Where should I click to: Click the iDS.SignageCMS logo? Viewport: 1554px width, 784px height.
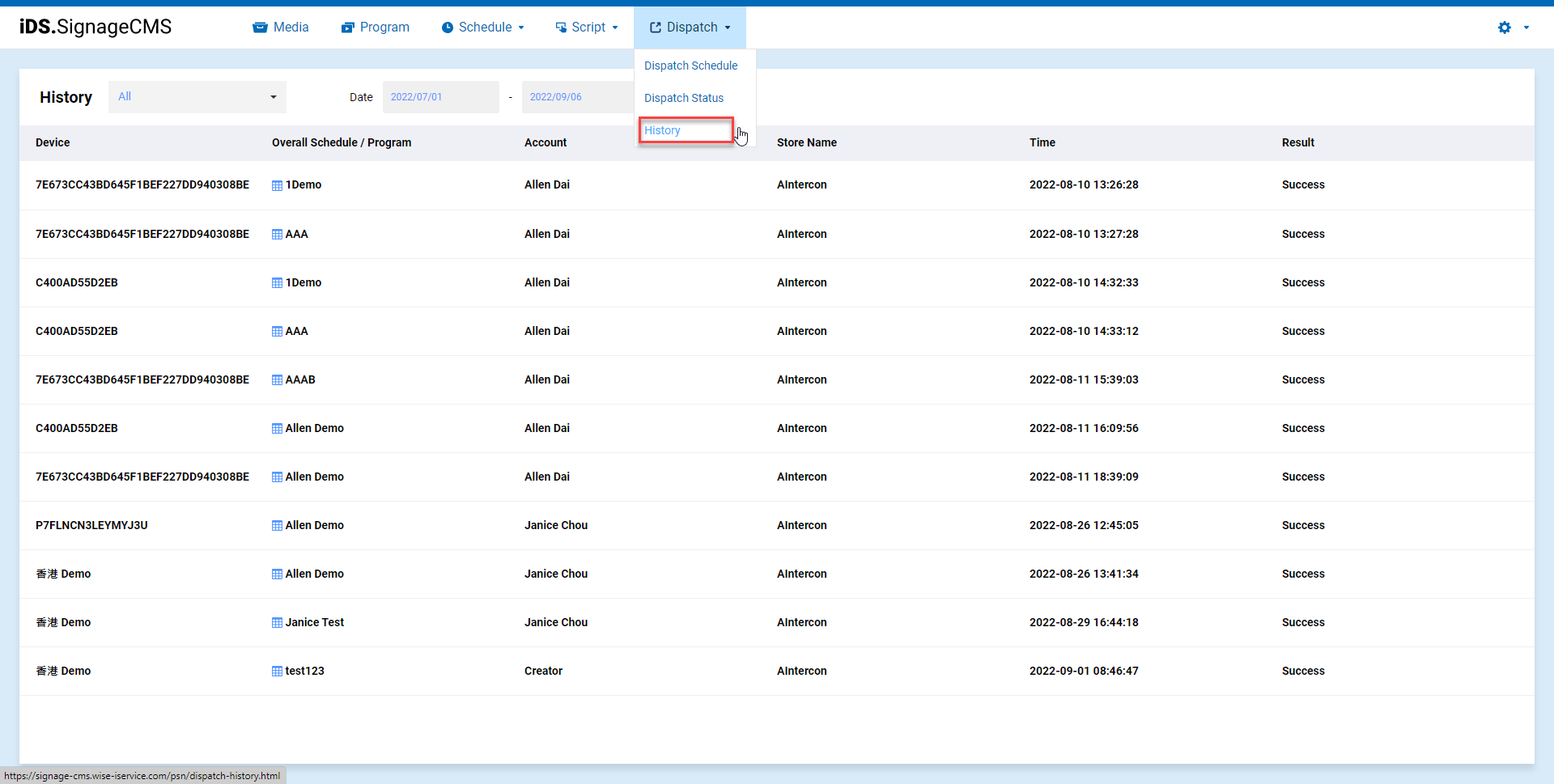pos(96,27)
